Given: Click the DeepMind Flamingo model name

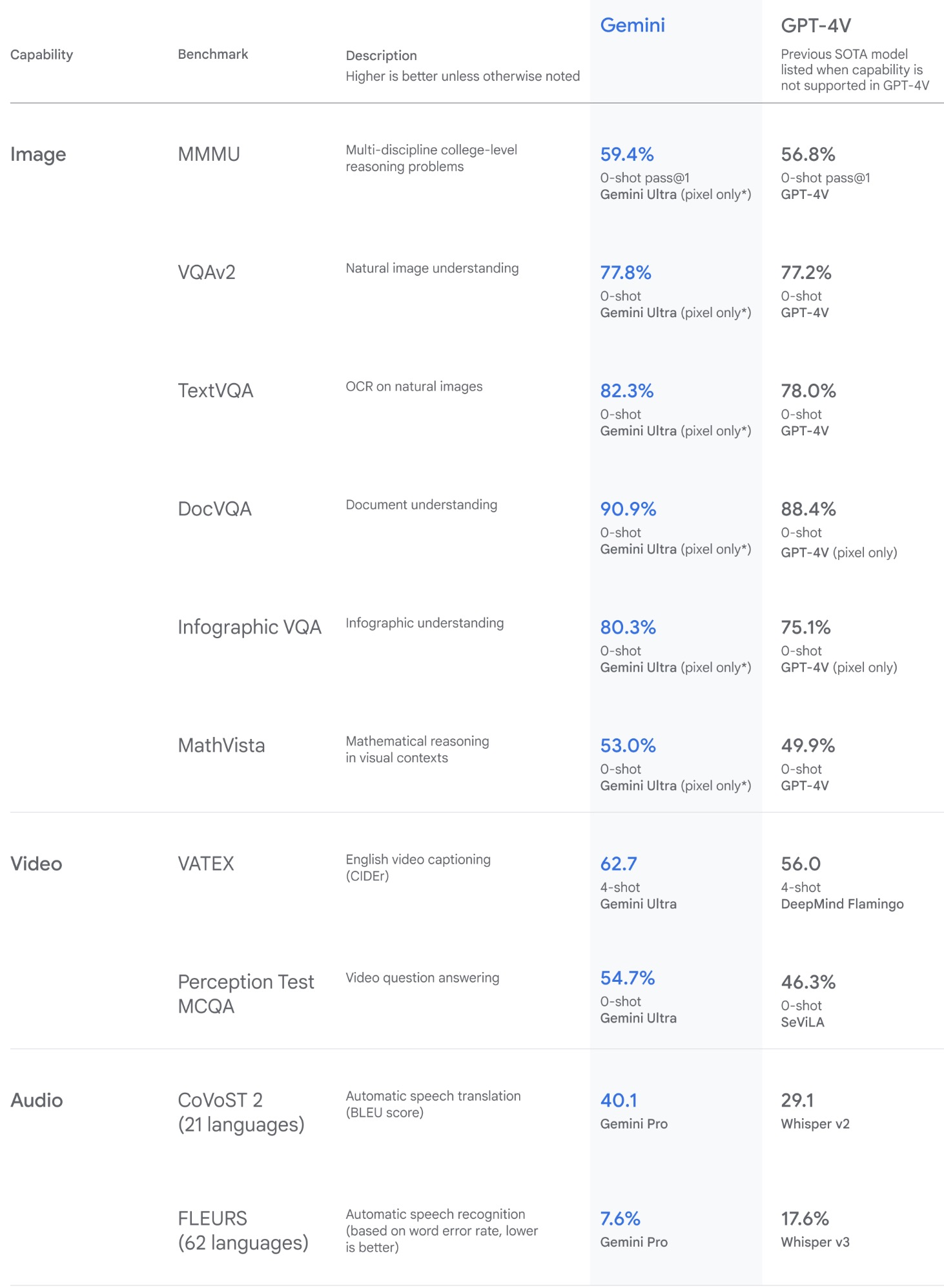Looking at the screenshot, I should tap(842, 904).
